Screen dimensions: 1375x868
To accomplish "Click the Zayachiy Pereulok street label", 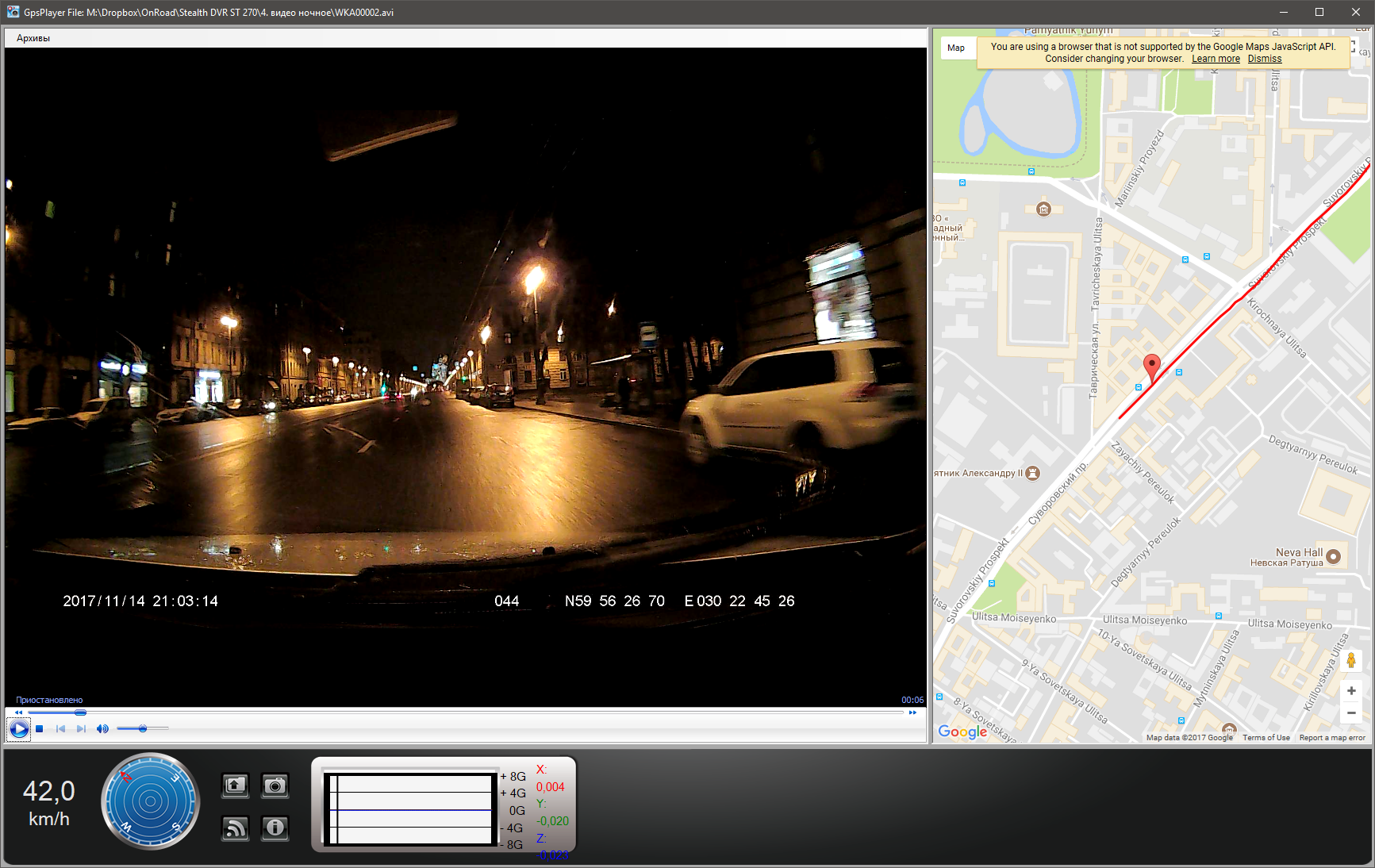I will tap(1143, 472).
